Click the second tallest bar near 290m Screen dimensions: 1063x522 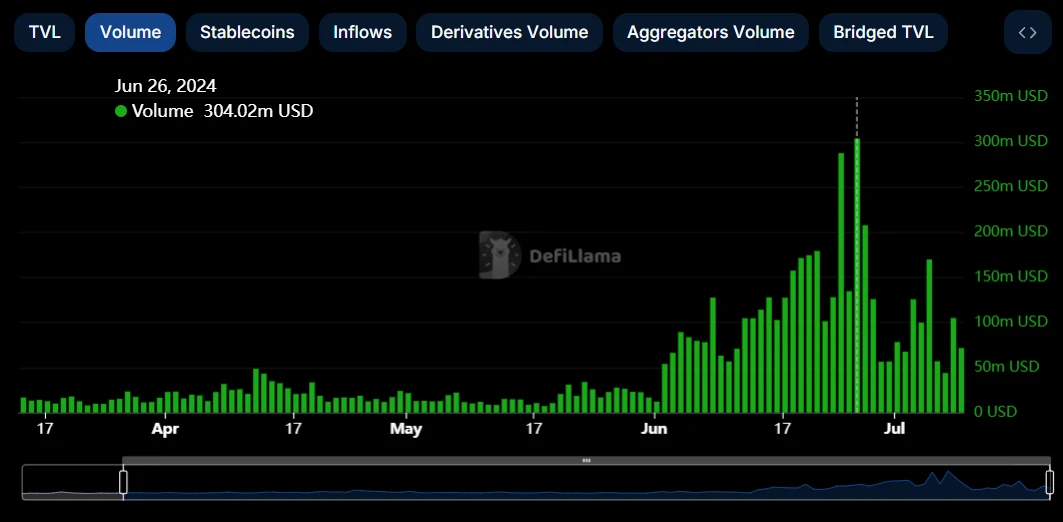pos(841,282)
